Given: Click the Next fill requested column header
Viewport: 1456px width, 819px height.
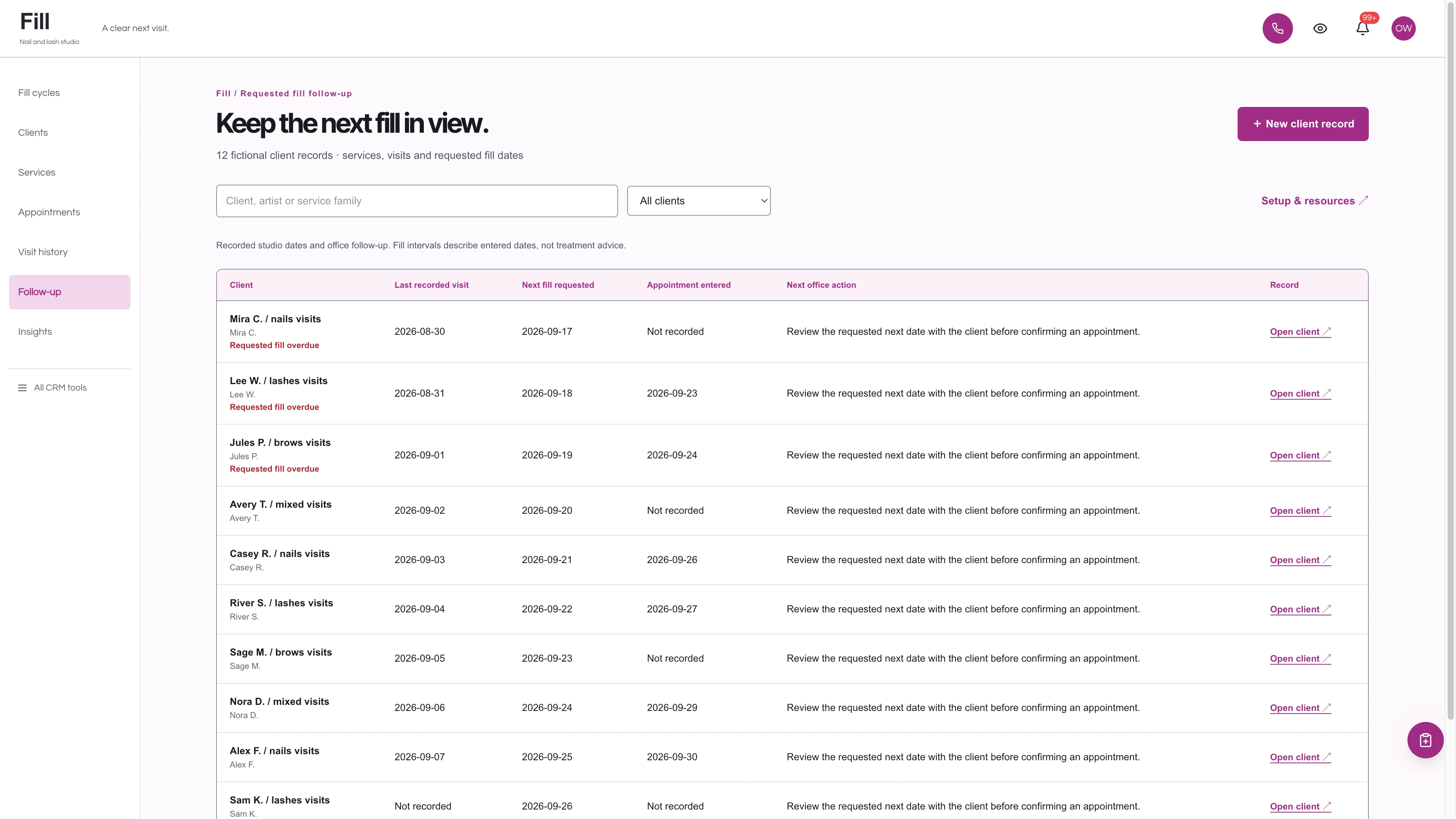Looking at the screenshot, I should 558,285.
